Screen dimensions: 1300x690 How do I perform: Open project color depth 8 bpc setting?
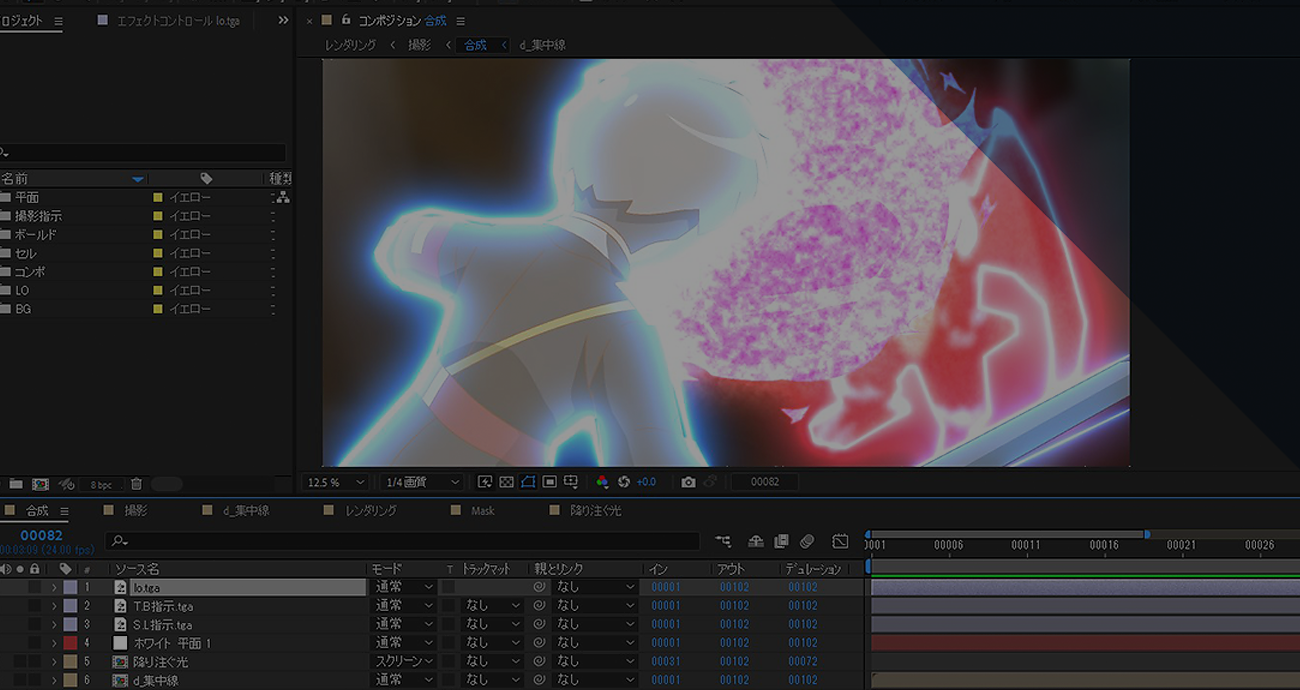(101, 484)
